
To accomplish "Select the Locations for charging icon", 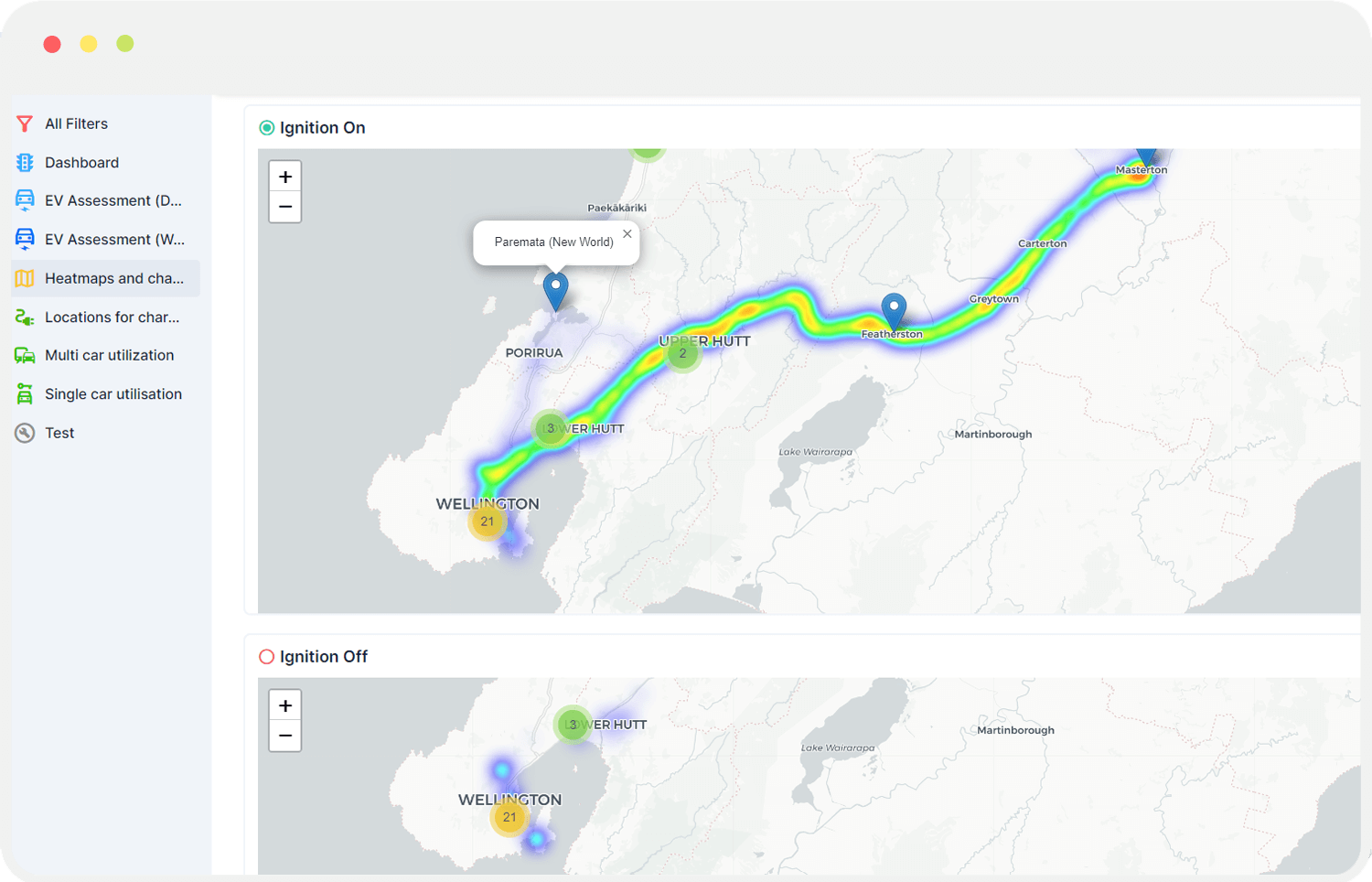I will pyautogui.click(x=25, y=317).
